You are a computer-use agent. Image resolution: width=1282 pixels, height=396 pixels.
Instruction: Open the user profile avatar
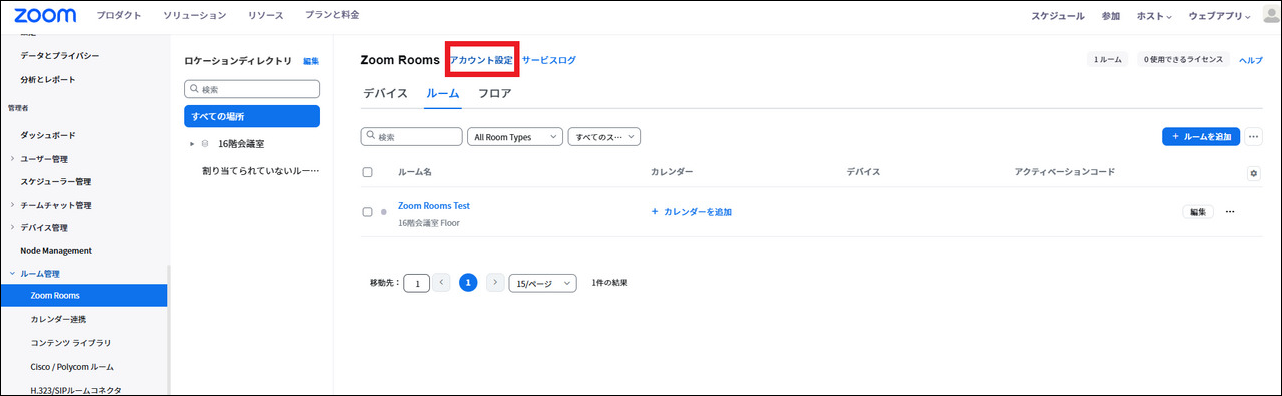pos(1270,15)
